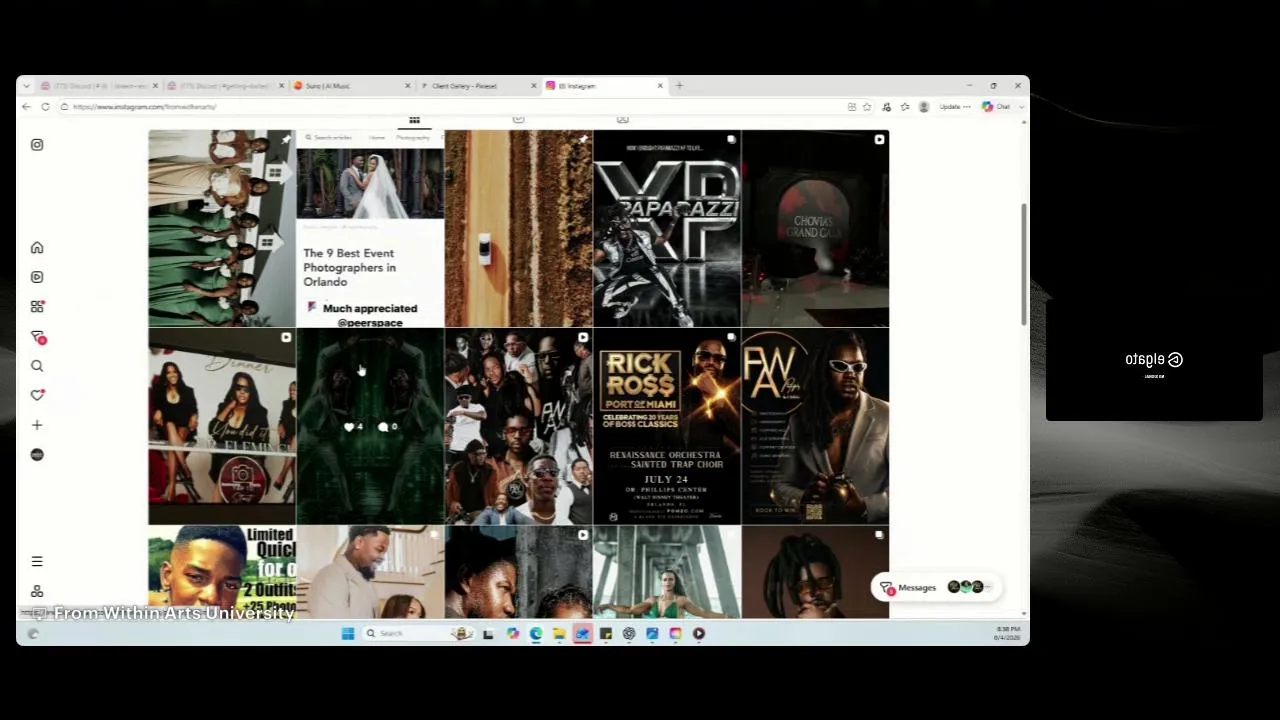Open Instagram Reels from the sidebar
The width and height of the screenshot is (1280, 720).
pyautogui.click(x=37, y=277)
